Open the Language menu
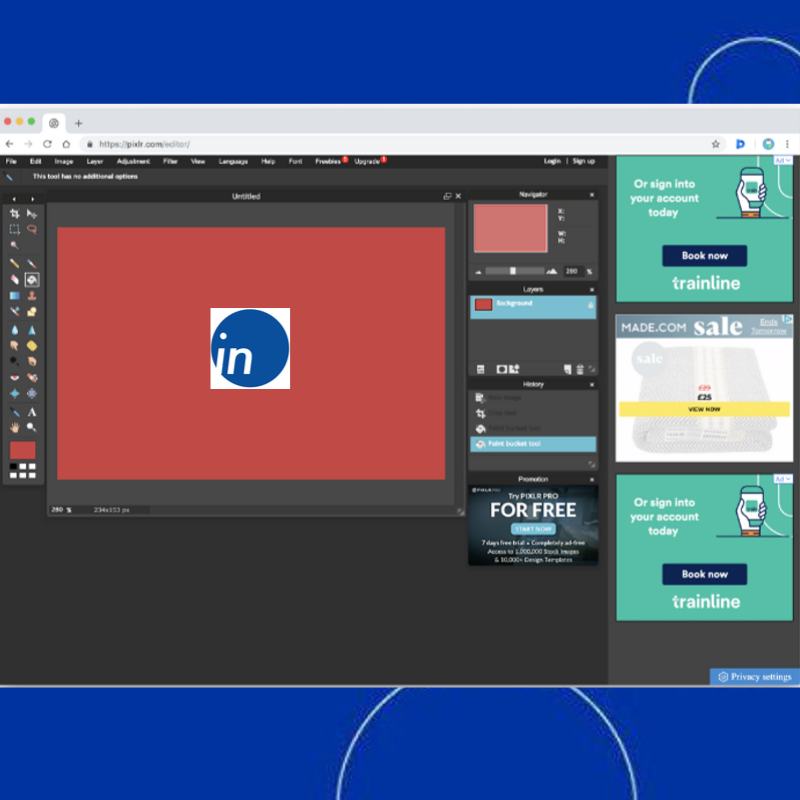 click(x=233, y=161)
